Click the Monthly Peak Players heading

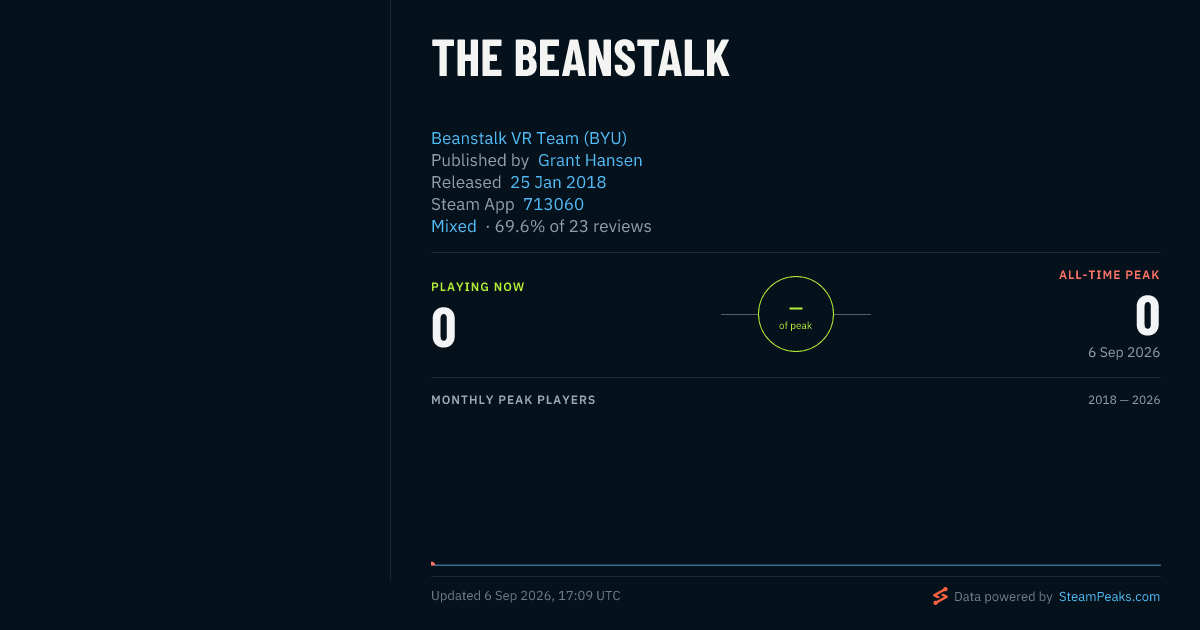513,400
